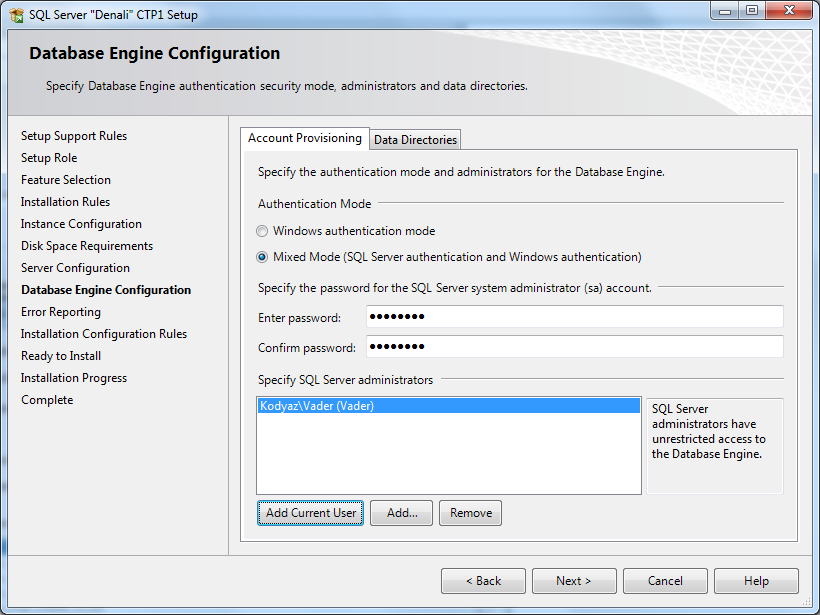820x615 pixels.
Task: Click Feature Selection step
Action: tap(66, 180)
